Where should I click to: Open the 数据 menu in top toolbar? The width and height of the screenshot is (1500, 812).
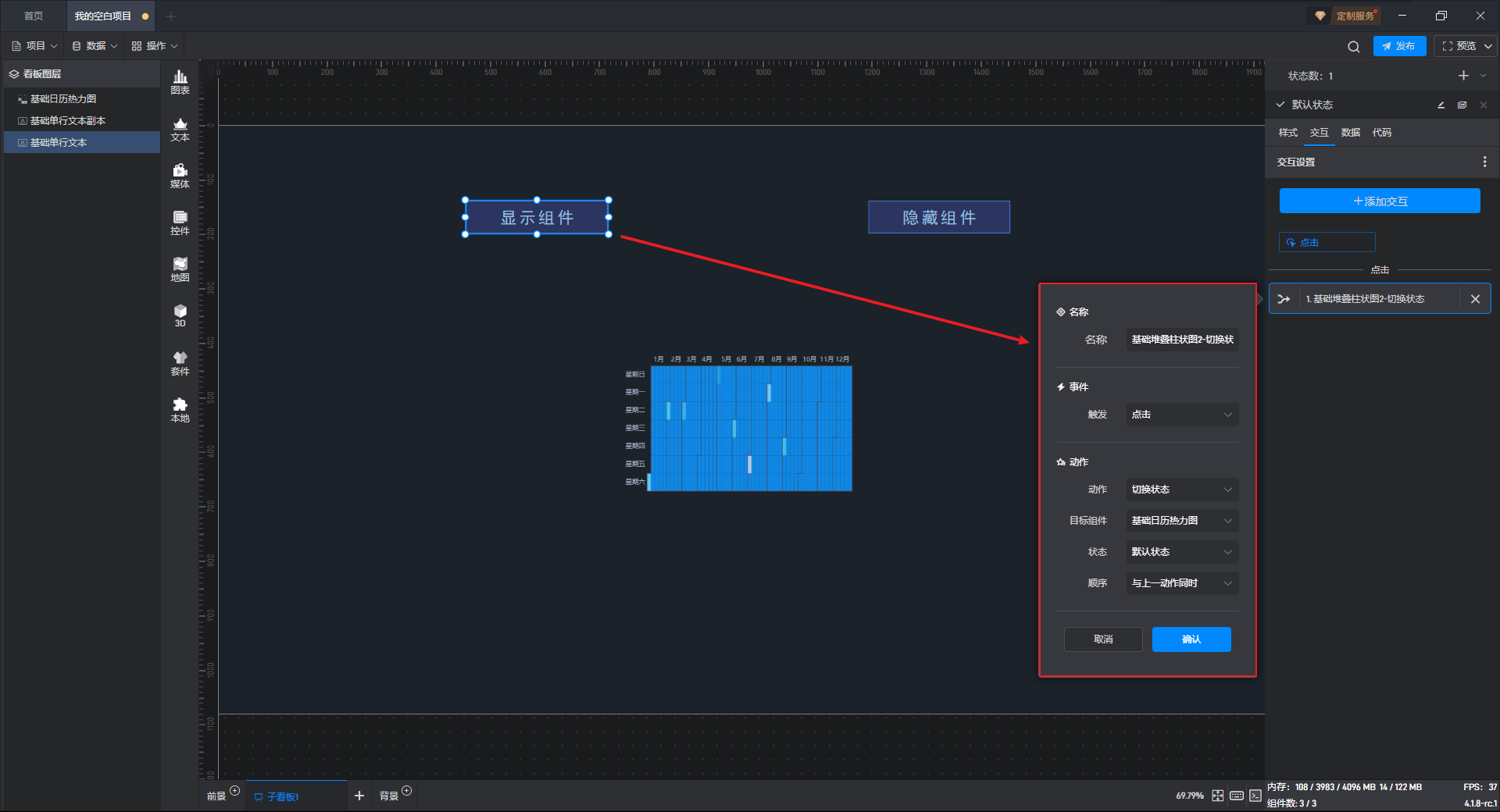point(95,46)
